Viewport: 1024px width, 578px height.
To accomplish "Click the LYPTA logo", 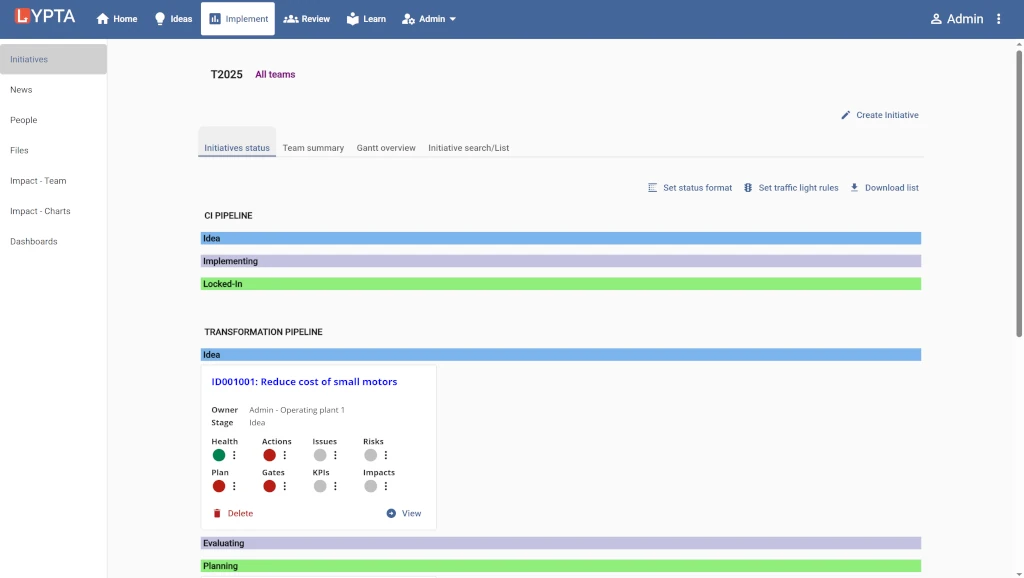I will click(x=45, y=16).
